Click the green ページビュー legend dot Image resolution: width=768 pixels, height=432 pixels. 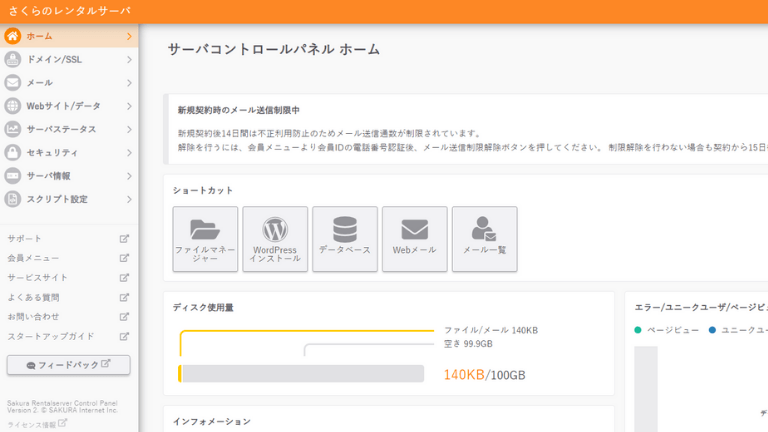pyautogui.click(x=638, y=330)
